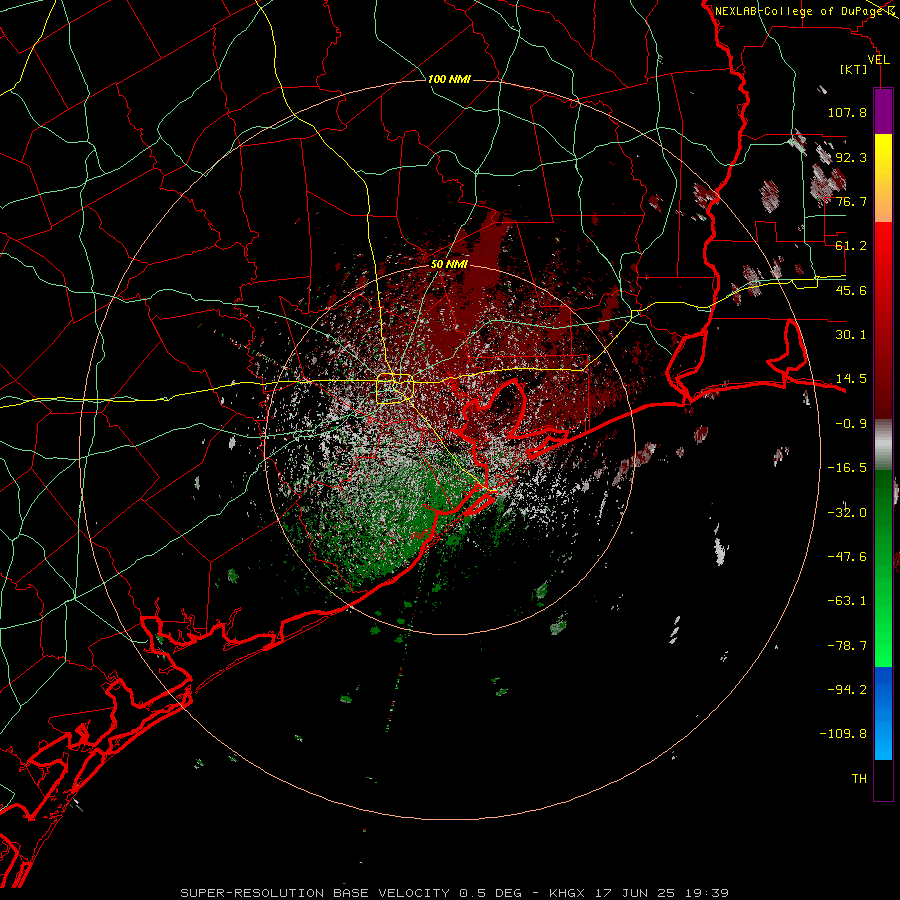Viewport: 900px width, 900px height.
Task: Click the purple segment of the color bar
Action: click(x=883, y=111)
